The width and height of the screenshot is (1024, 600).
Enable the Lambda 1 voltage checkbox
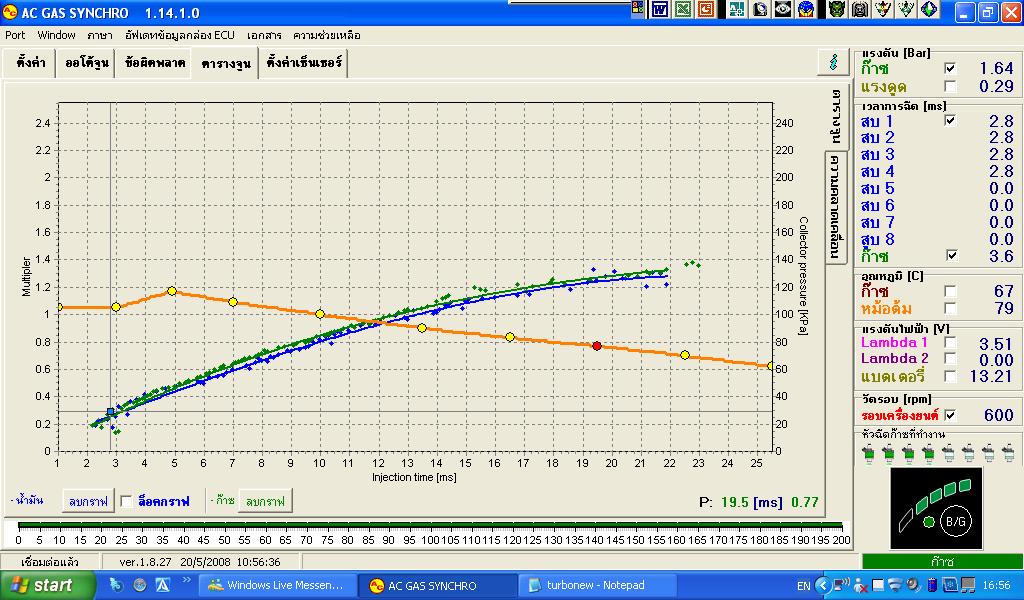(949, 343)
